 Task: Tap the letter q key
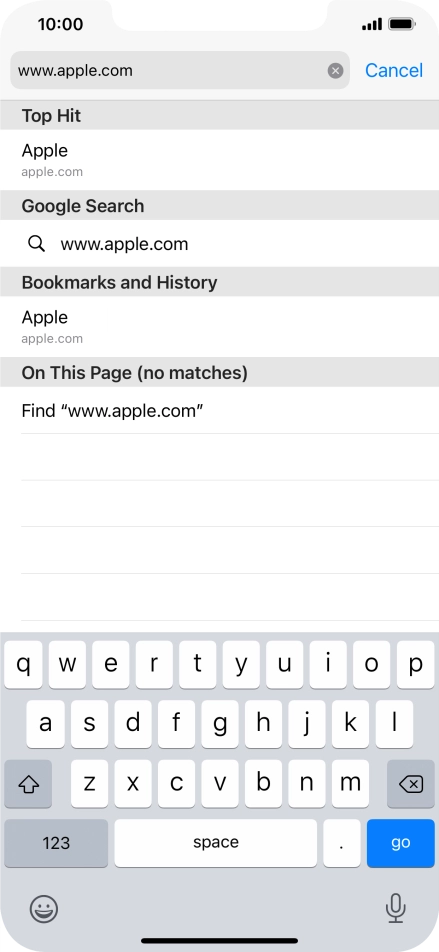tap(23, 664)
